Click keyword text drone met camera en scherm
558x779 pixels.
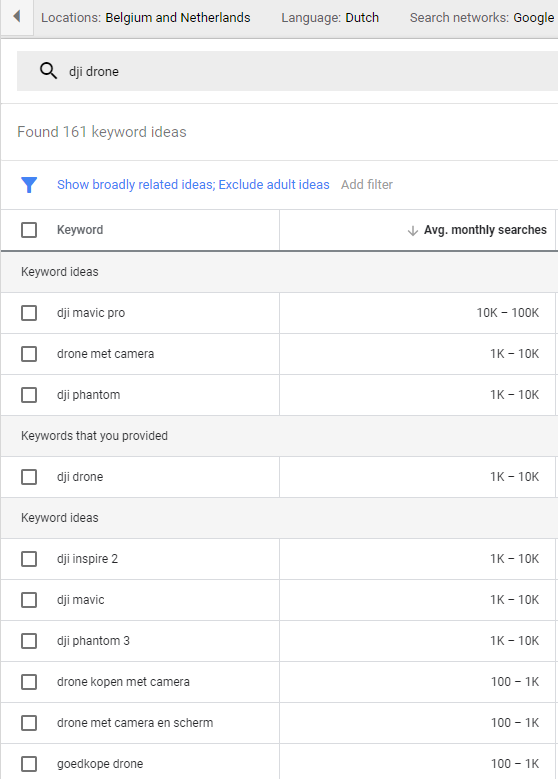[x=135, y=723]
